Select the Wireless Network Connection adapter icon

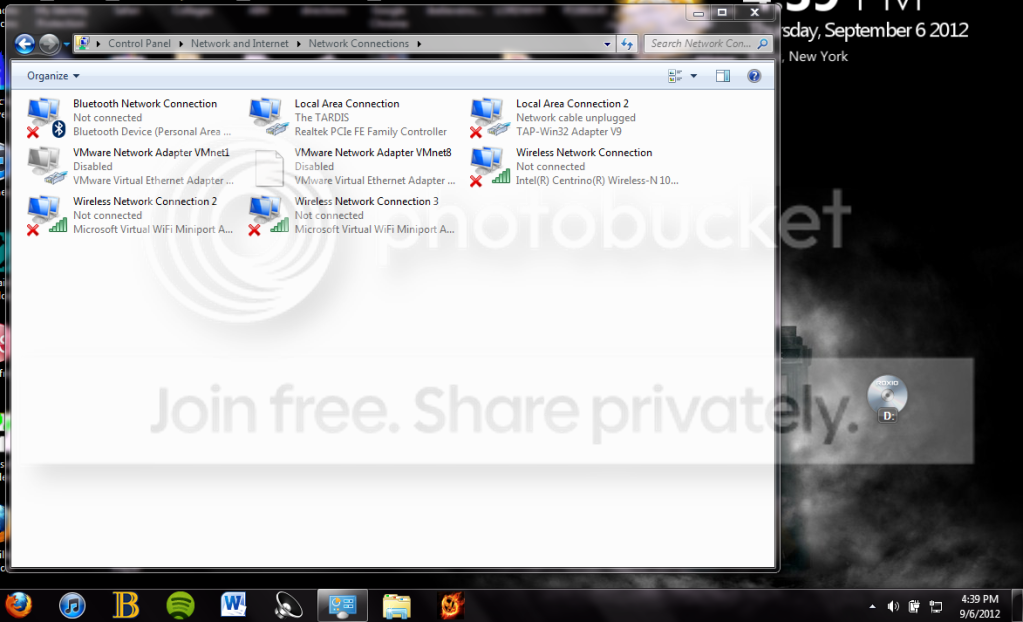[489, 167]
